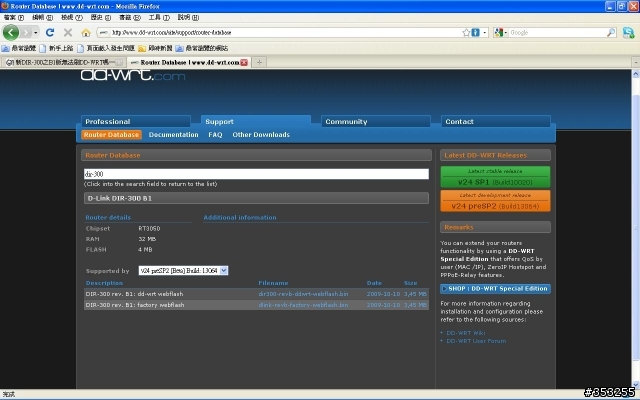This screenshot has height=400, width=640.
Task: Open the third bookmarks toolbar page item
Action: click(x=106, y=48)
